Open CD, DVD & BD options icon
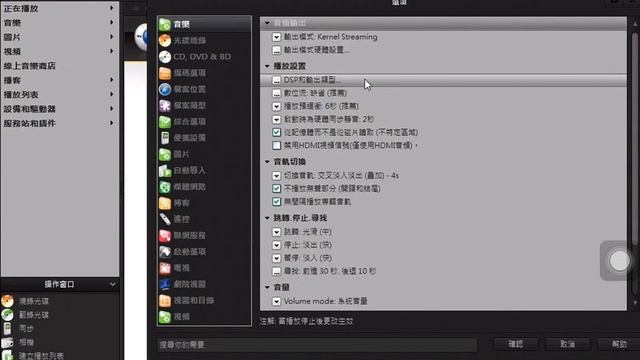 coord(165,57)
